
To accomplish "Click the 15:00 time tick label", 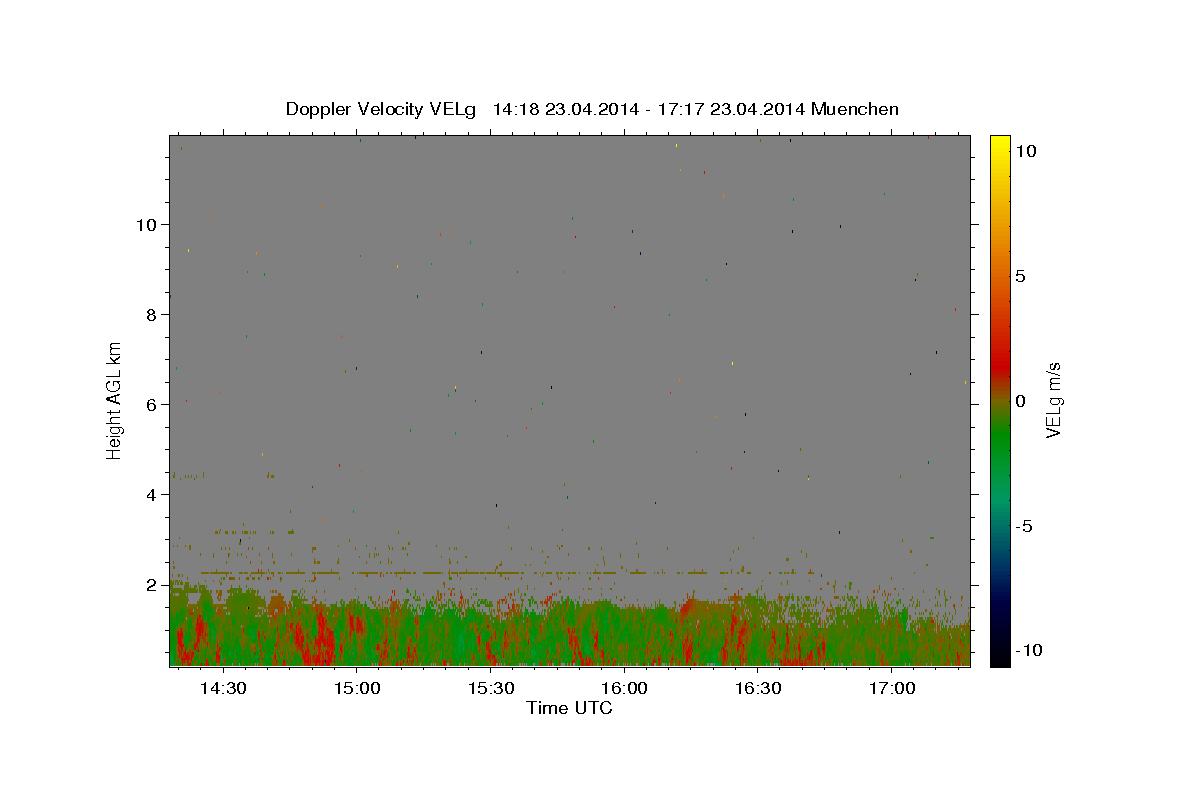I will [x=357, y=689].
